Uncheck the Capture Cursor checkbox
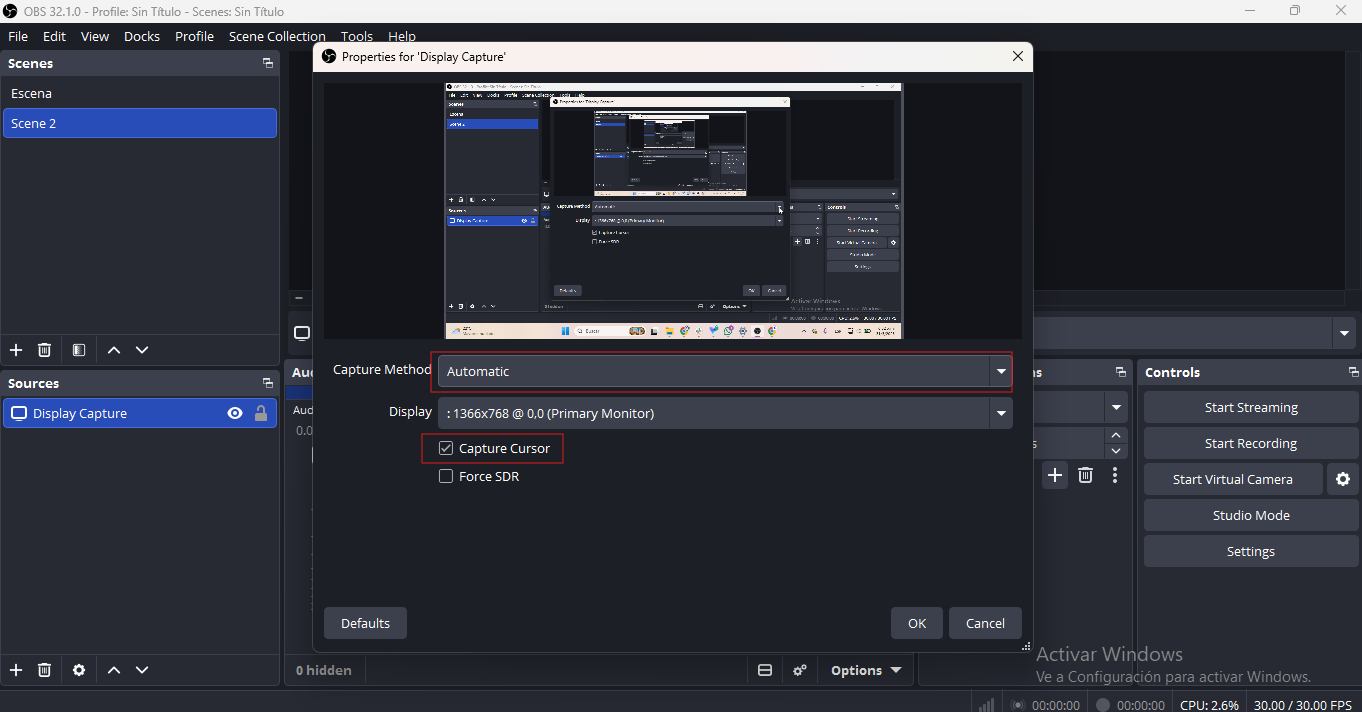Viewport: 1362px width, 712px height. pyautogui.click(x=446, y=448)
